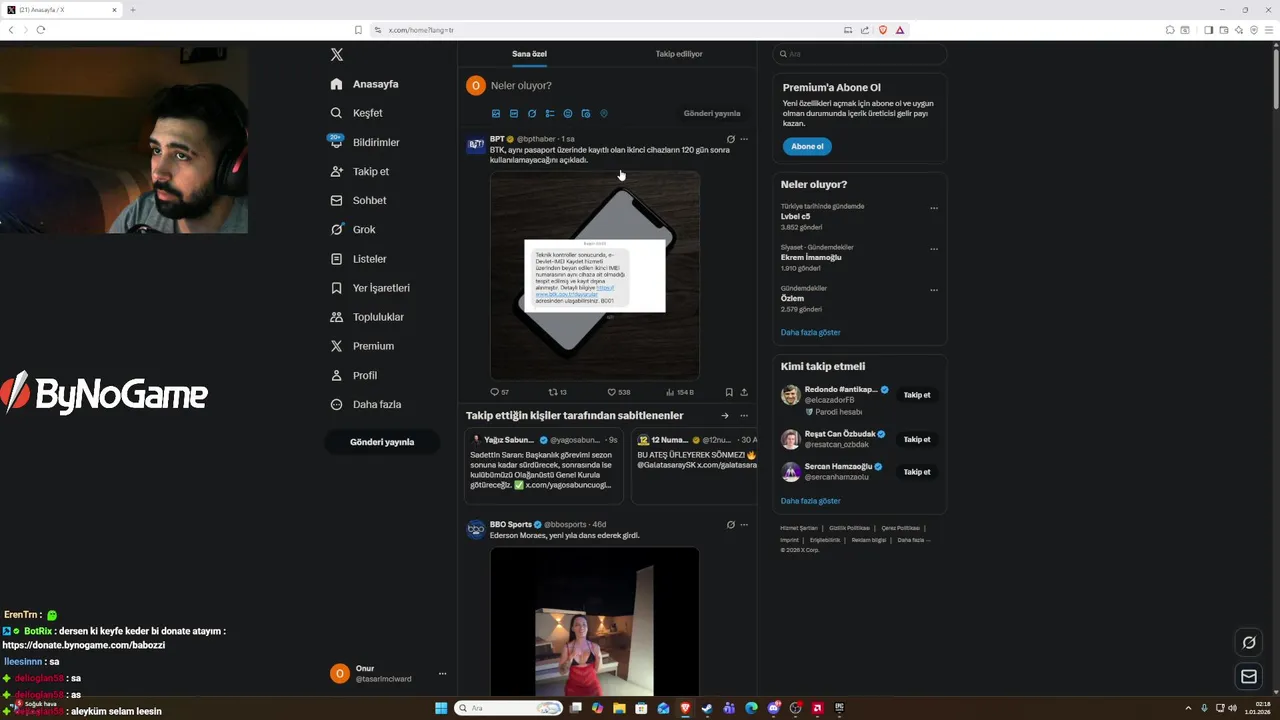Click the sidebar Gönderi yayınla button
This screenshot has height=720, width=1280.
382,442
